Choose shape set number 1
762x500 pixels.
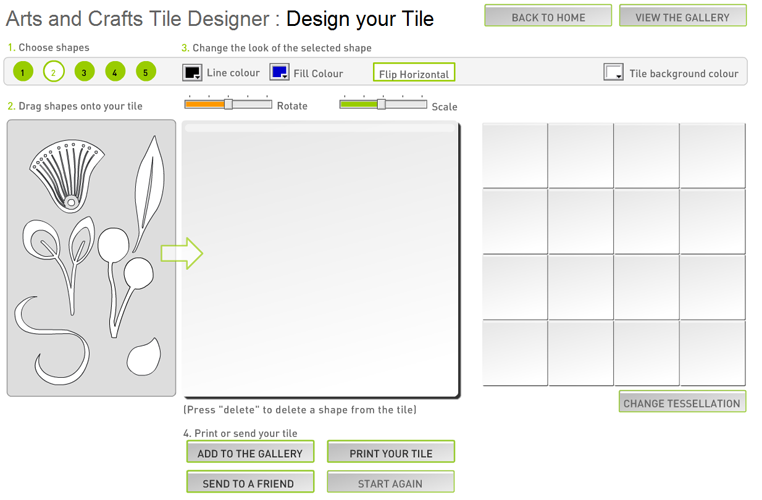pyautogui.click(x=23, y=72)
